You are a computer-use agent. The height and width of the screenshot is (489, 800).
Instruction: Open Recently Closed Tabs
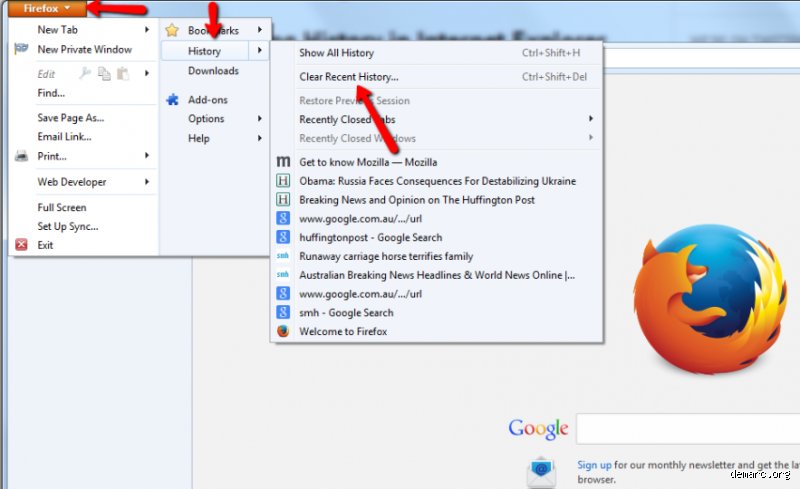(x=347, y=119)
